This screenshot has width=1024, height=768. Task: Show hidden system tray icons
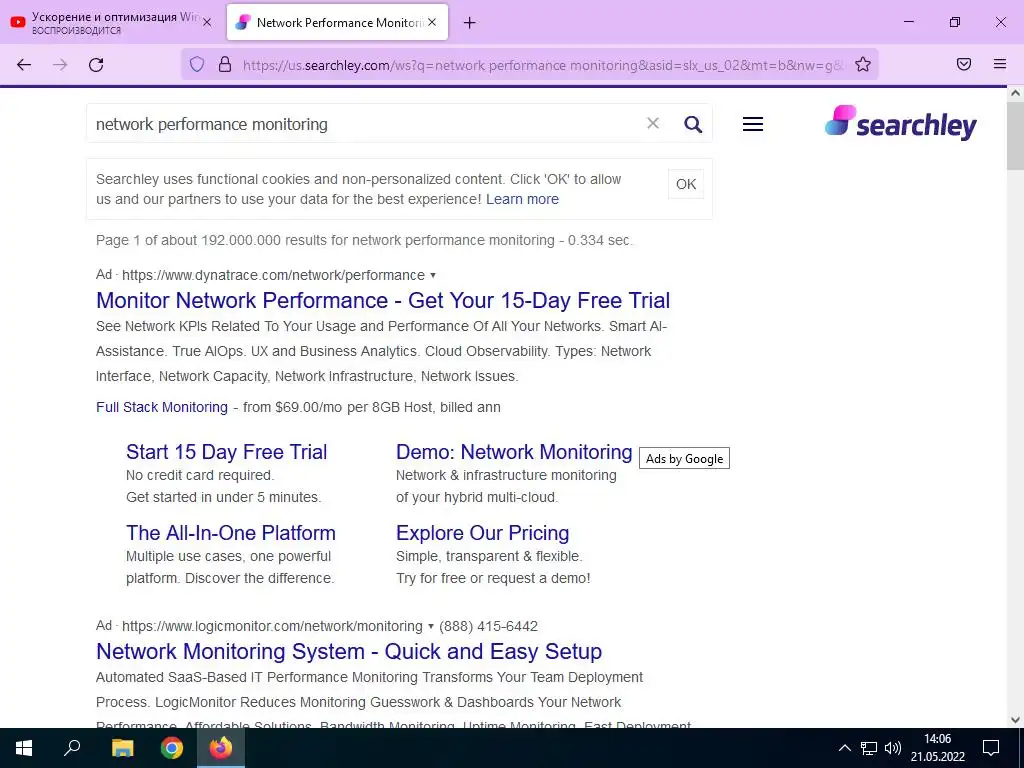844,748
